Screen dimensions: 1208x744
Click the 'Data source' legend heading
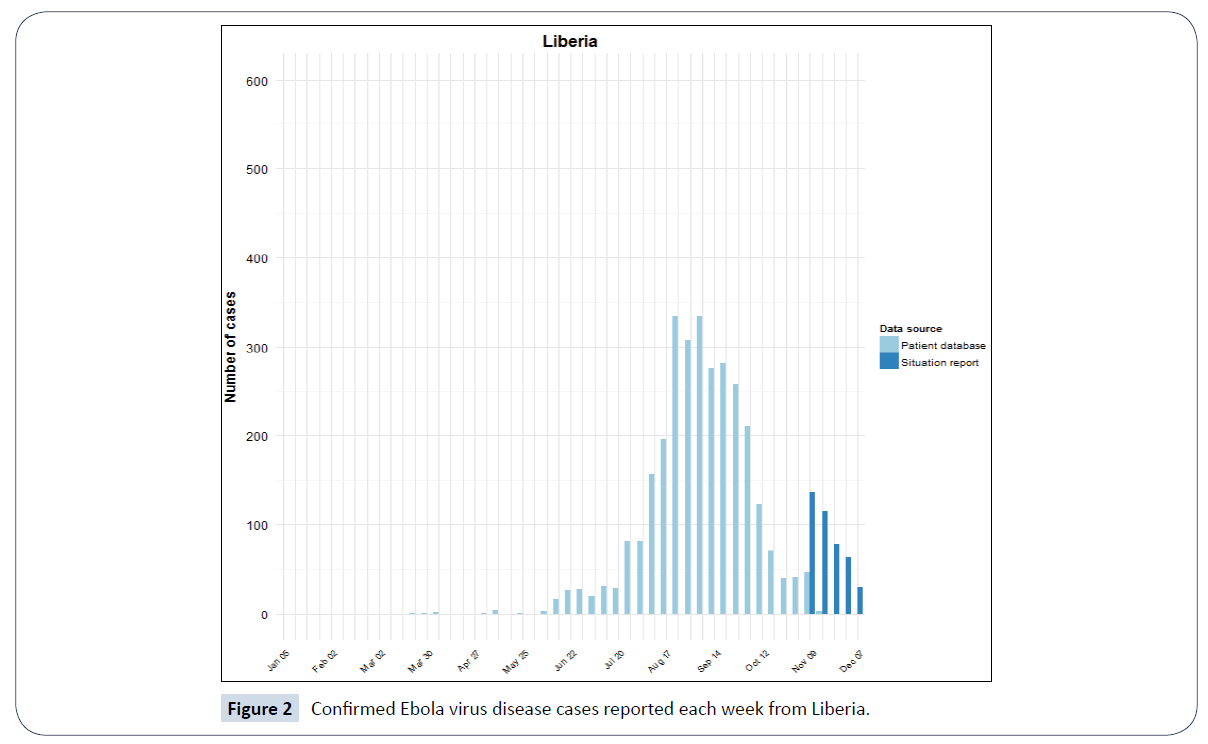910,328
